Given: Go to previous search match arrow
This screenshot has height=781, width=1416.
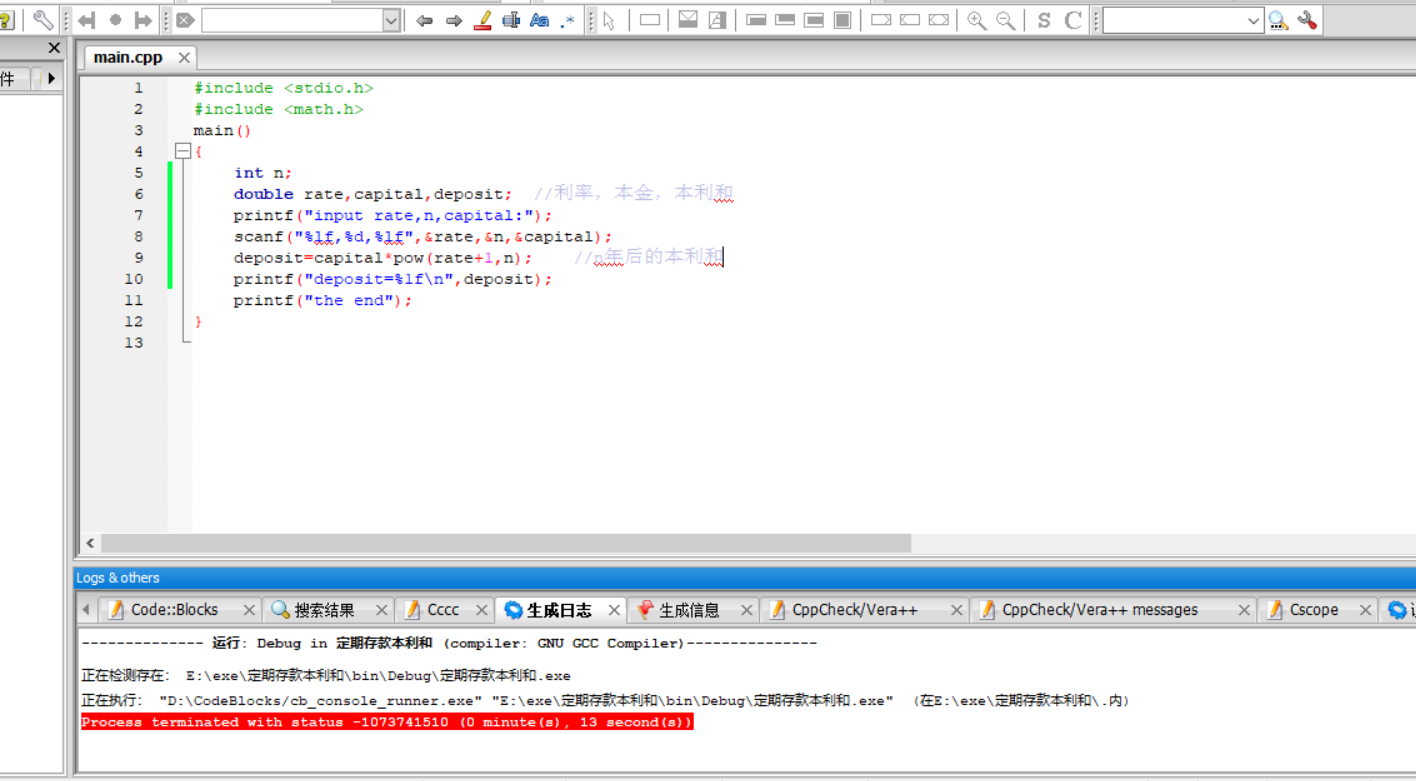Looking at the screenshot, I should click(425, 20).
